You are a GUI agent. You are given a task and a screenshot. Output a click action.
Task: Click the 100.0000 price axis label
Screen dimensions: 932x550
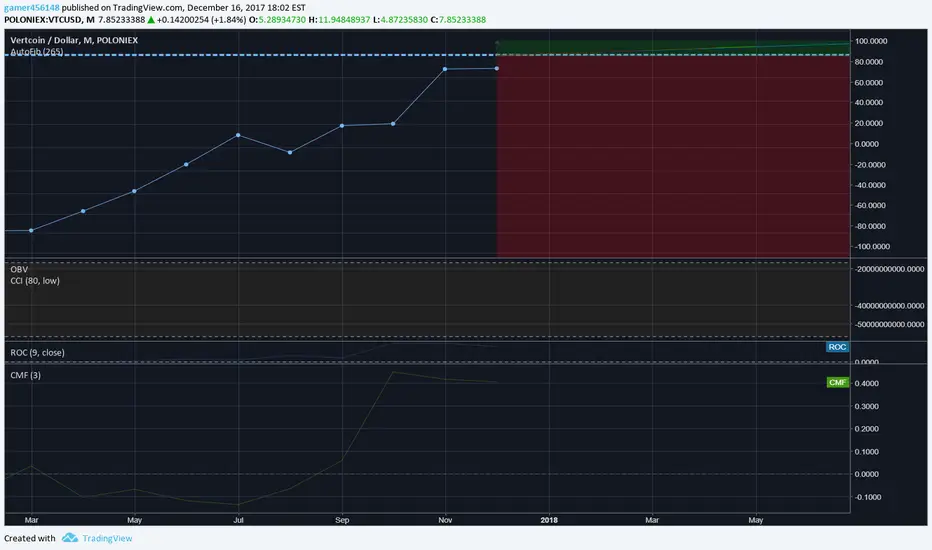[x=871, y=41]
